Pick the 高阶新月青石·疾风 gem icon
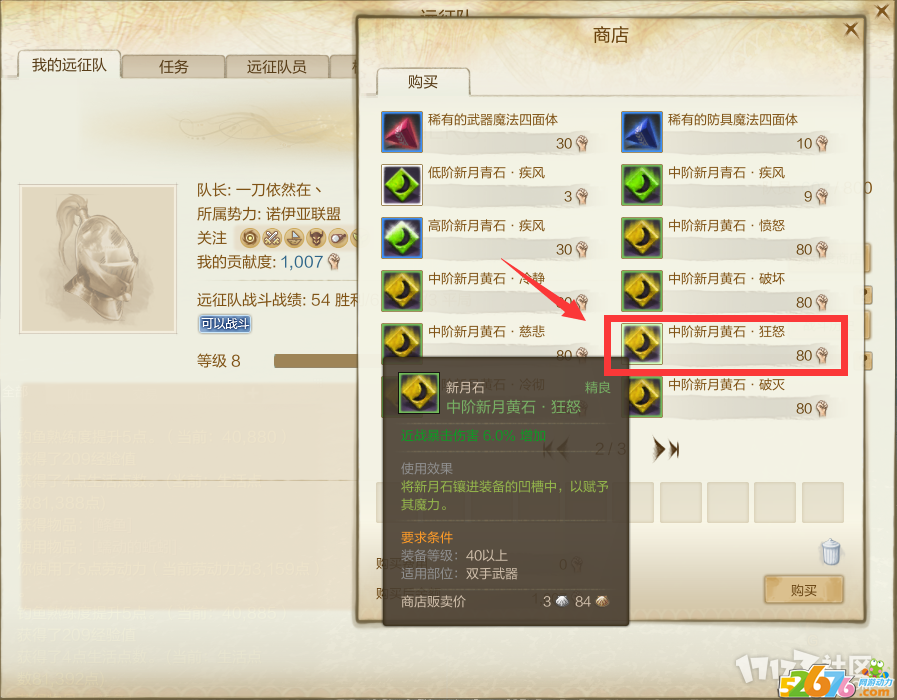Image resolution: width=897 pixels, height=700 pixels. [402, 238]
